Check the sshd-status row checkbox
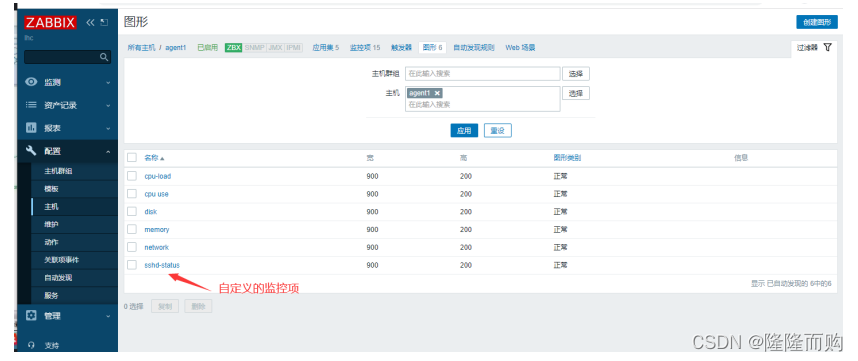 (x=132, y=265)
